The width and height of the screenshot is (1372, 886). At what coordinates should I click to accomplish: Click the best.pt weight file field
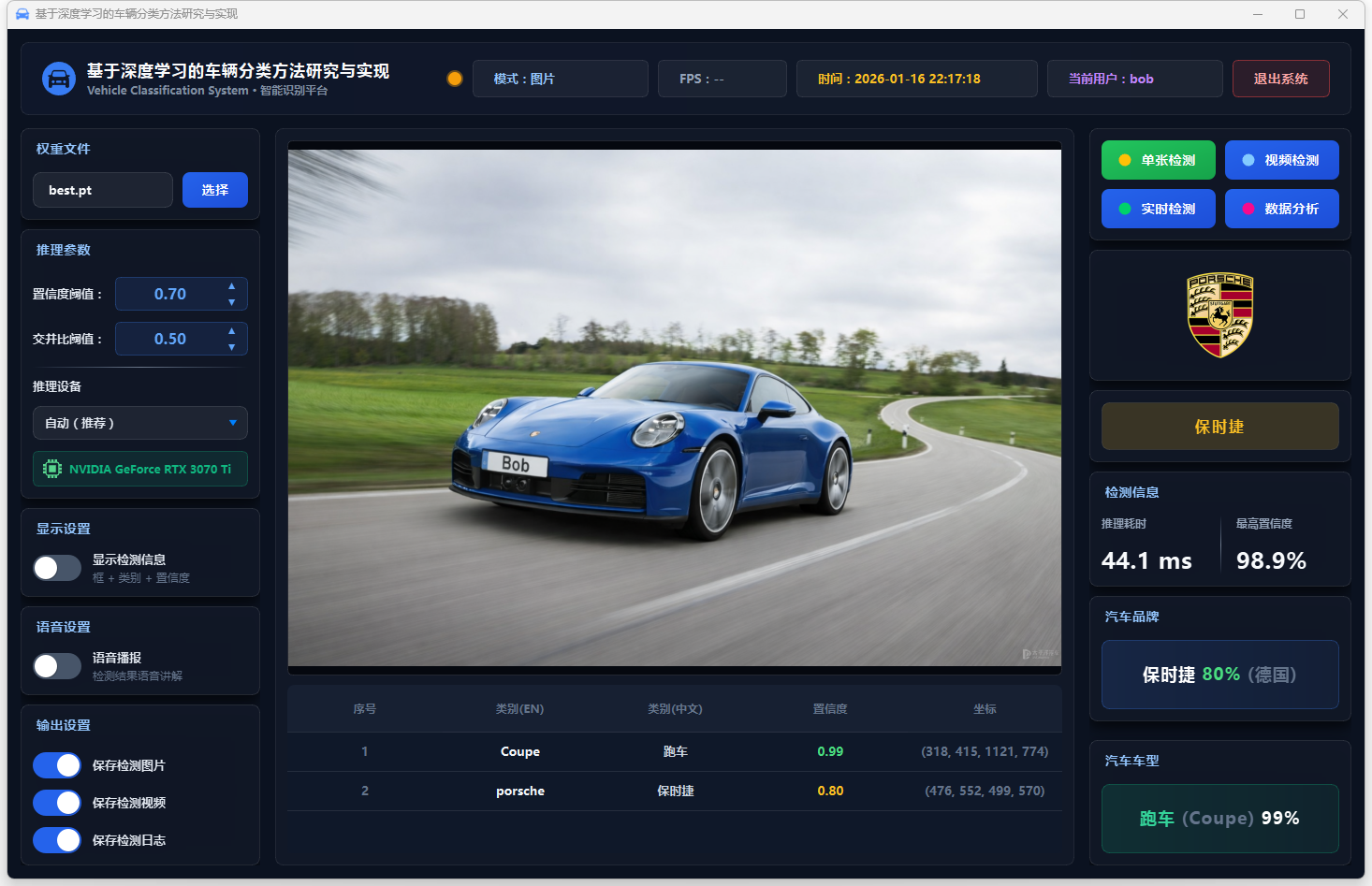103,190
